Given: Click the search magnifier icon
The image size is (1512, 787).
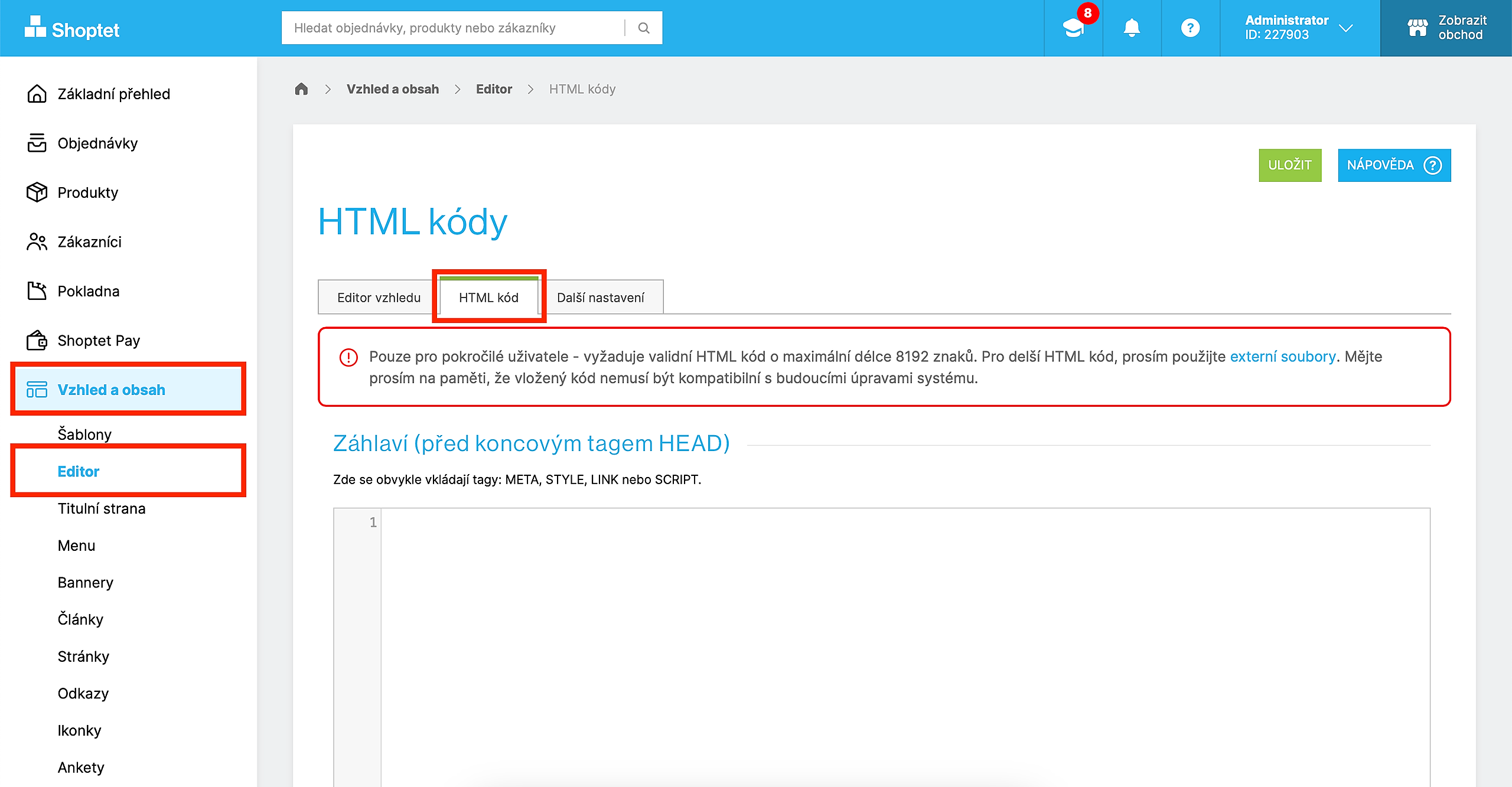Looking at the screenshot, I should (644, 28).
